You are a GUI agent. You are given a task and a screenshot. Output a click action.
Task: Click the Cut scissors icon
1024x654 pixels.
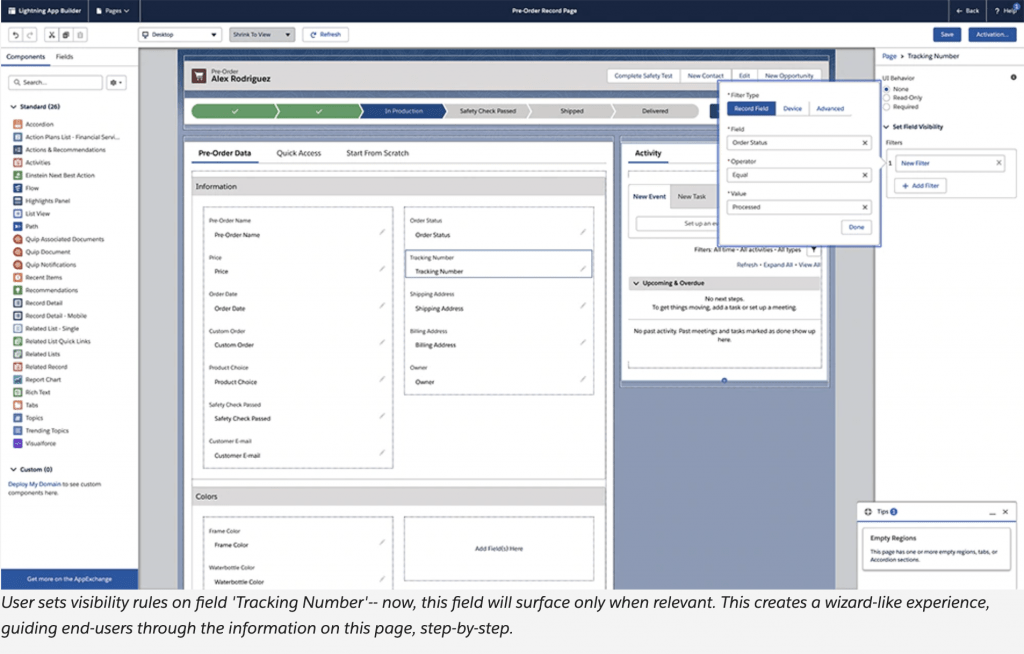pyautogui.click(x=52, y=34)
